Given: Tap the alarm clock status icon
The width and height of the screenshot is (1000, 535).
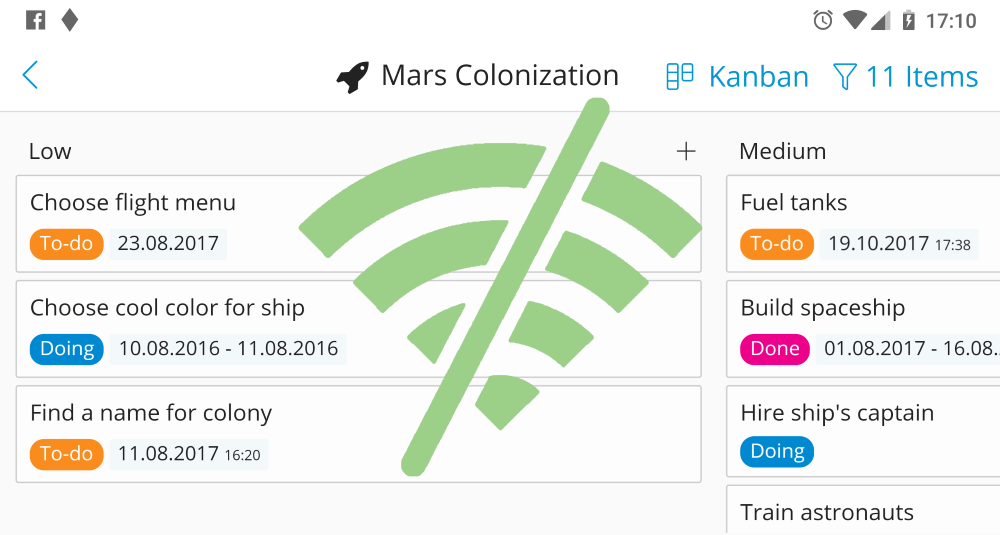Looking at the screenshot, I should [x=823, y=20].
